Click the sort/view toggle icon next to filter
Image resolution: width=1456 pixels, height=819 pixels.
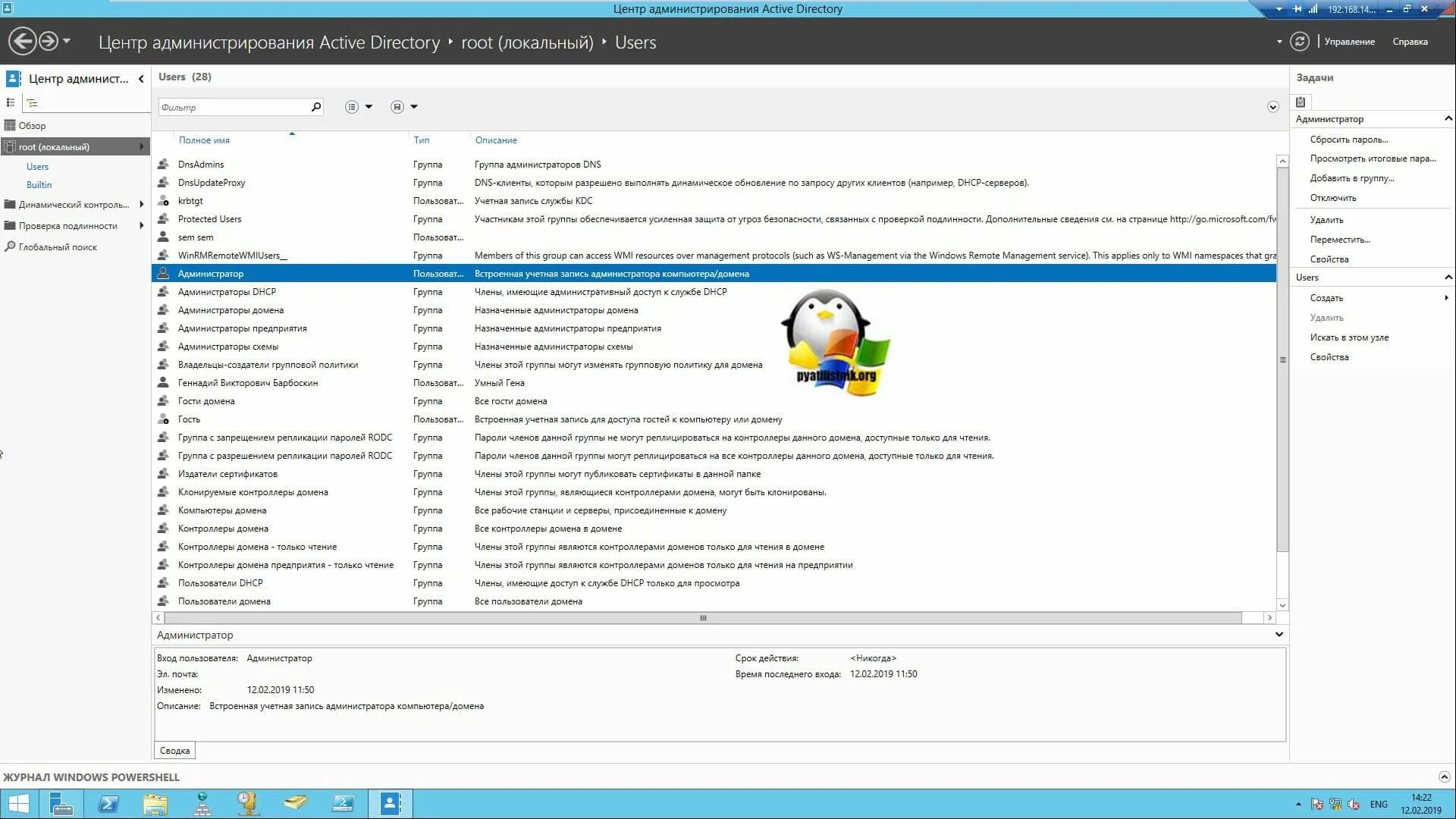click(x=350, y=107)
